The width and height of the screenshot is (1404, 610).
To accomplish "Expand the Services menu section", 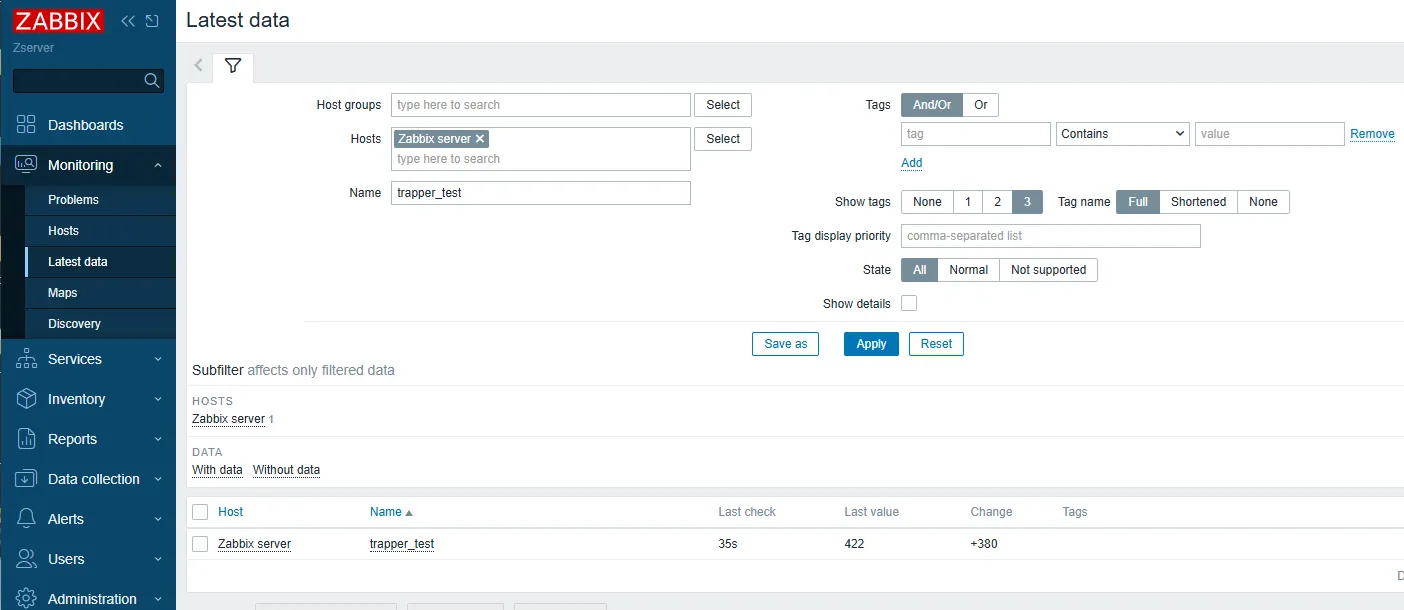I will pyautogui.click(x=88, y=359).
